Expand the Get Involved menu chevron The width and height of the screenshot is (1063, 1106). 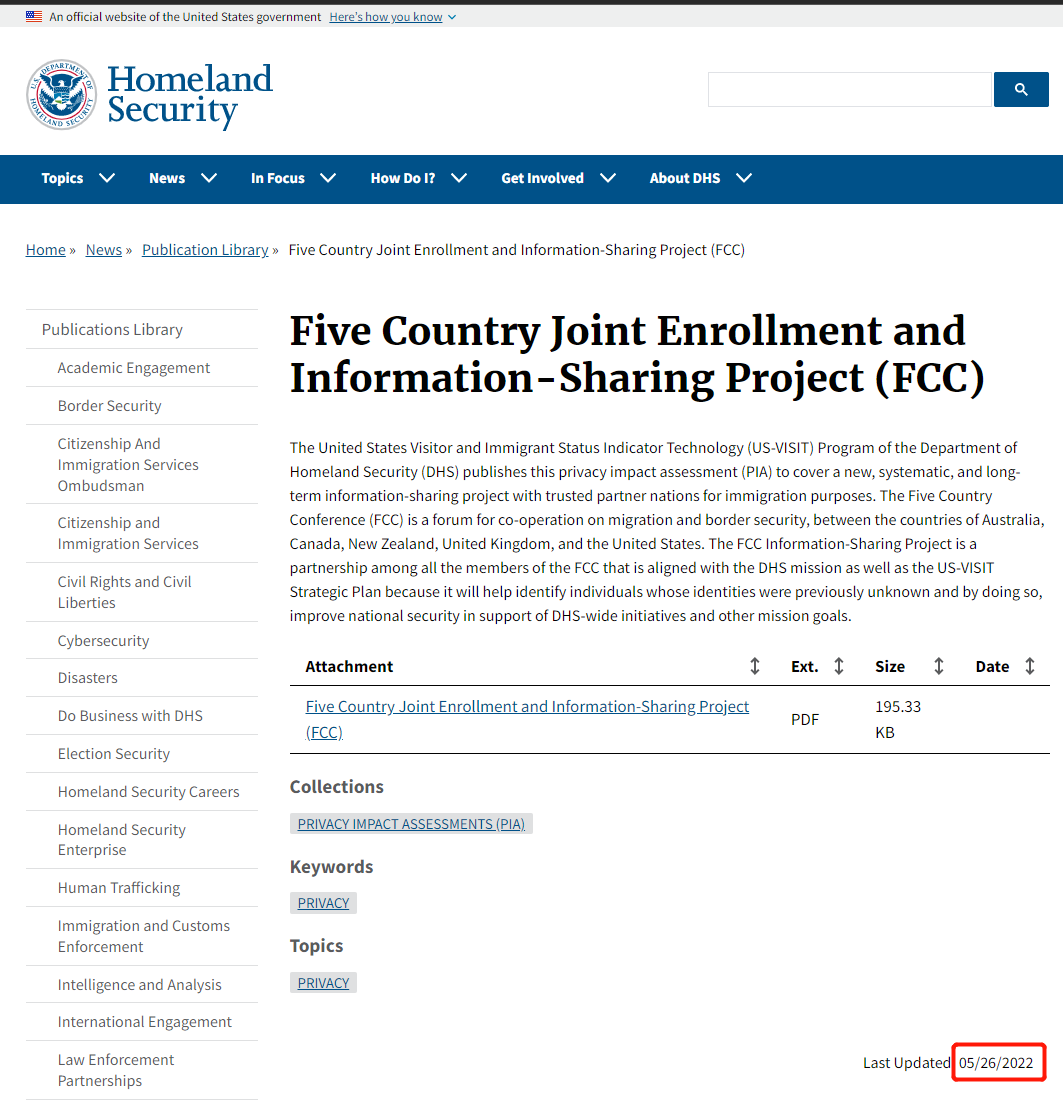pyautogui.click(x=608, y=178)
